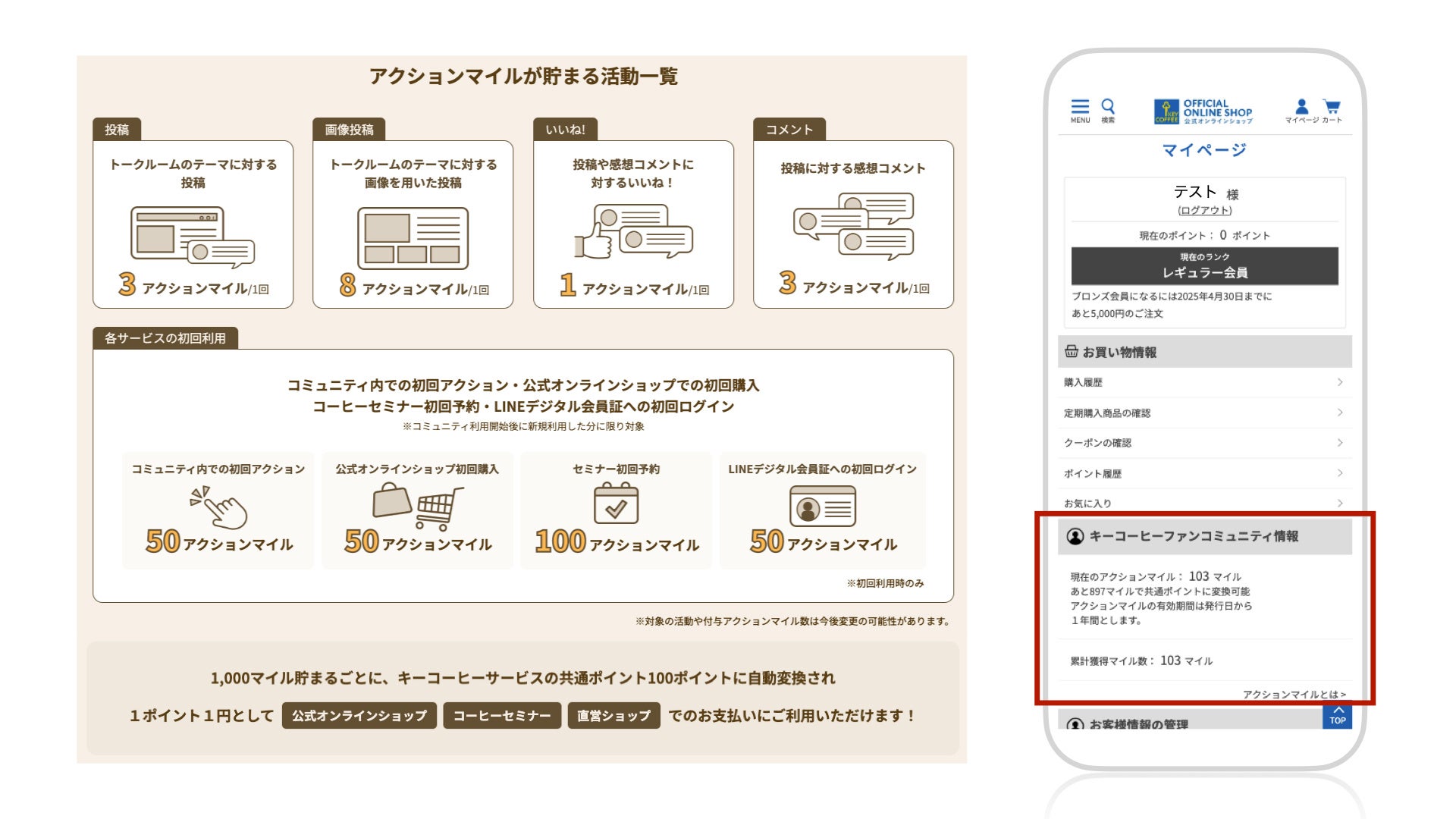Image resolution: width=1456 pixels, height=819 pixels.
Task: Click the Key Coffee Official Online Shop logo
Action: [1203, 111]
